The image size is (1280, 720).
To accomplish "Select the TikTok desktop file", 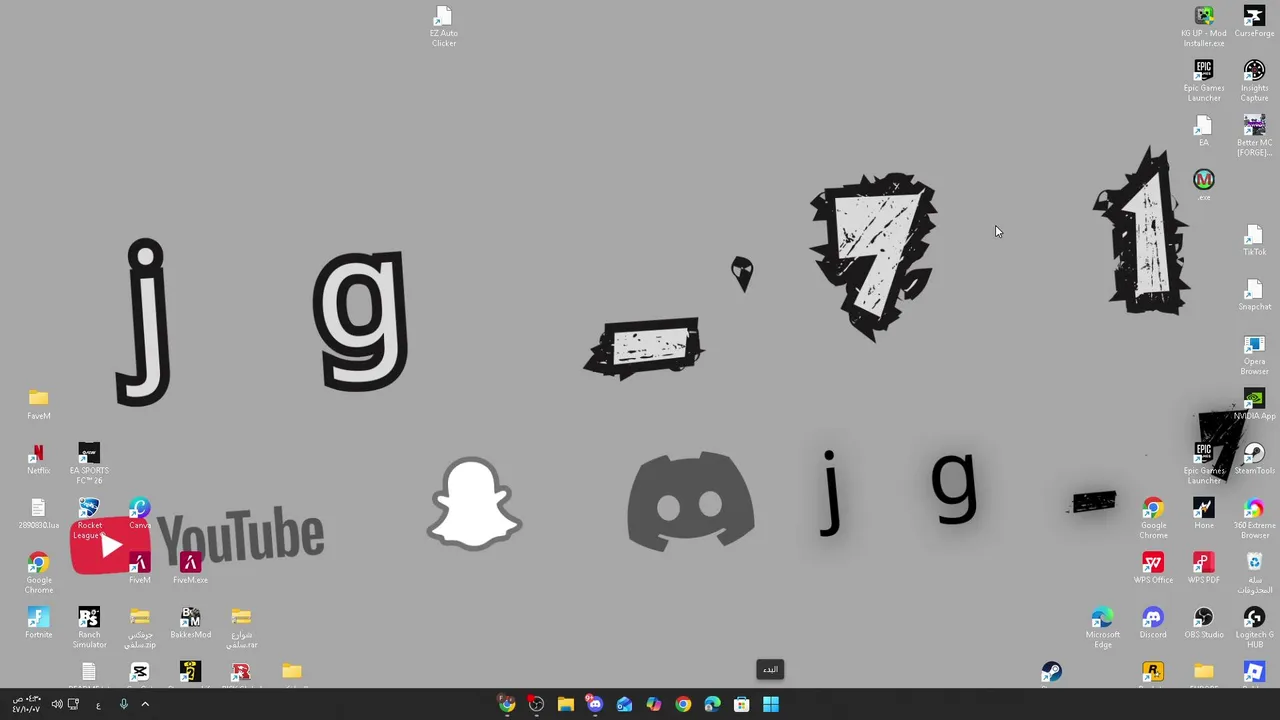I will pos(1254,241).
